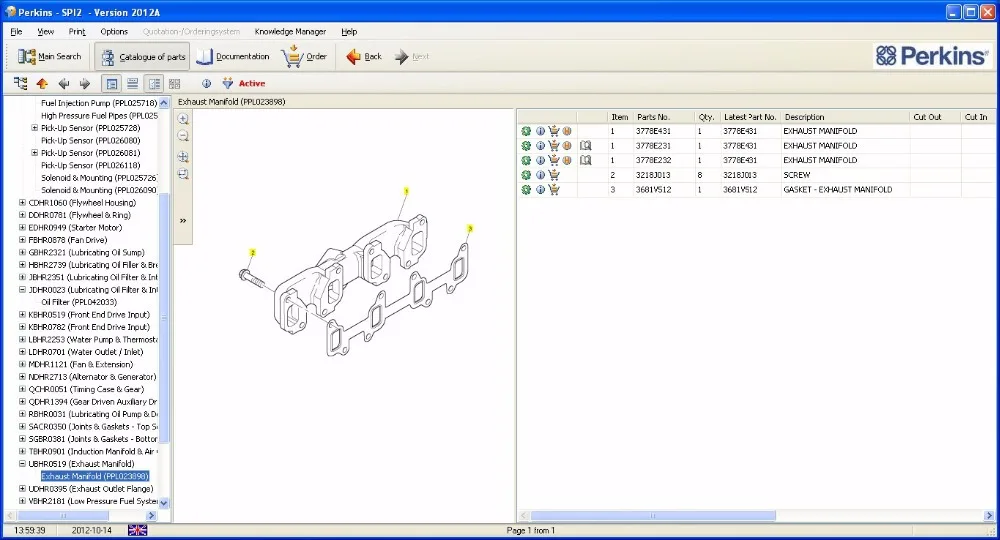Viewport: 1000px width, 540px height.
Task: Click the parts table horizontal scrollbar thumb
Action: (653, 515)
